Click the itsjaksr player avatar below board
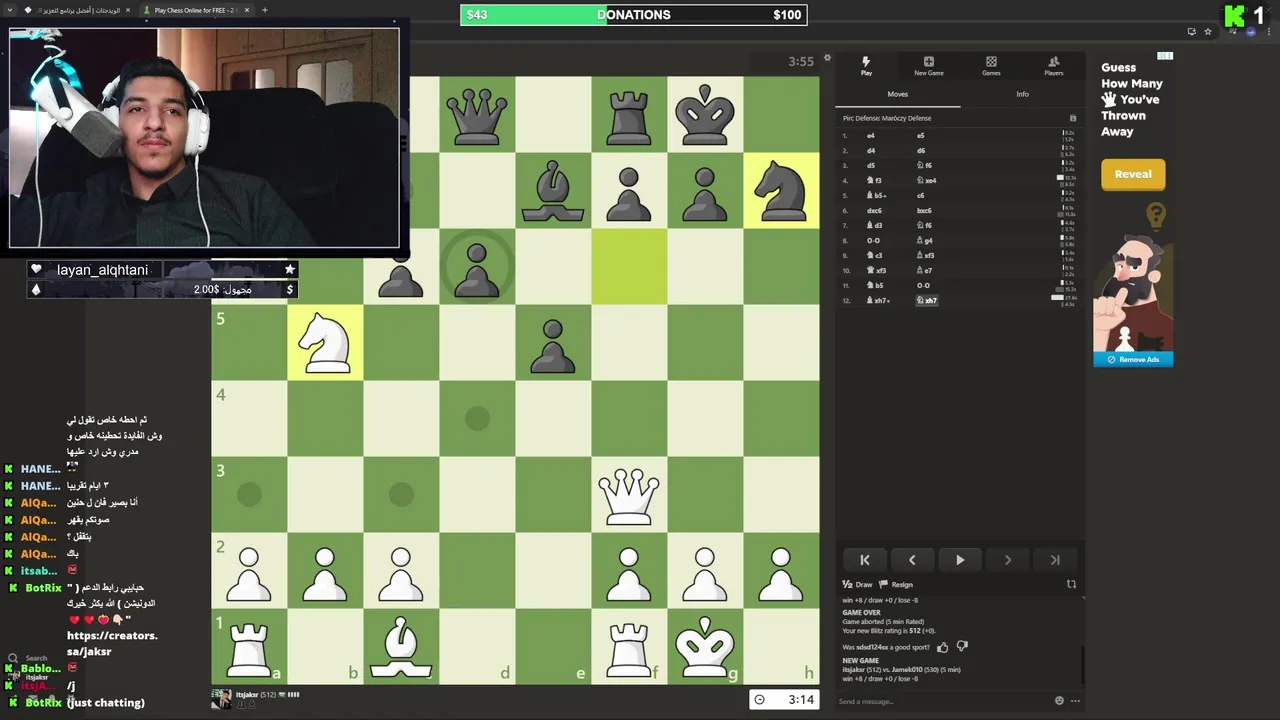 [221, 699]
